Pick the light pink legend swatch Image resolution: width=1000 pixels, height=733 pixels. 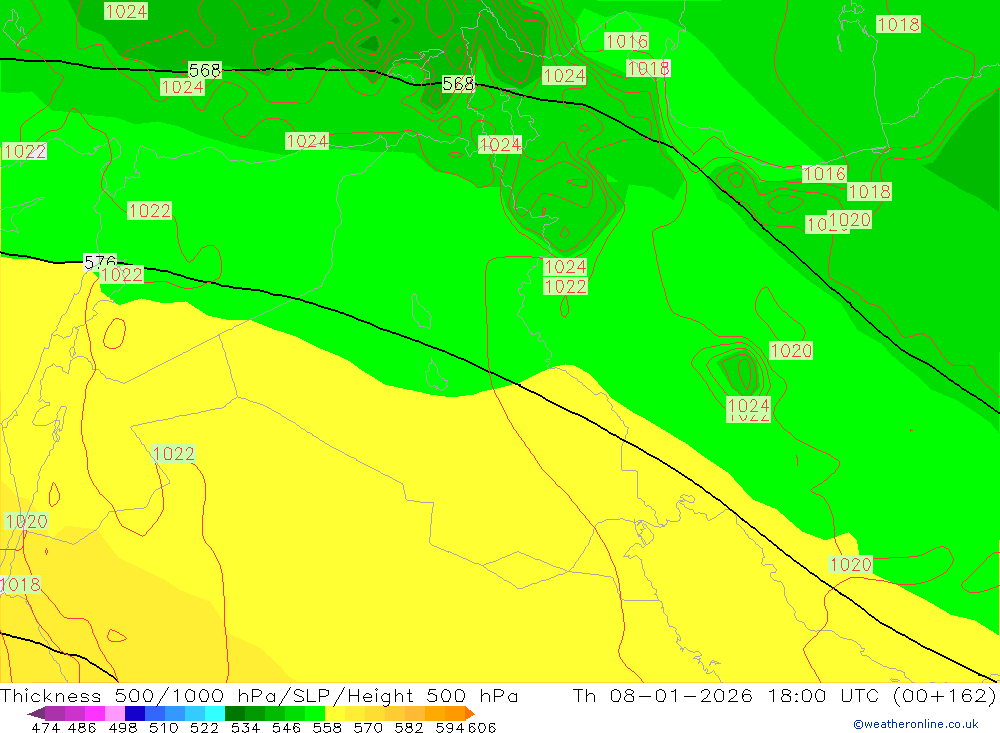coord(115,713)
